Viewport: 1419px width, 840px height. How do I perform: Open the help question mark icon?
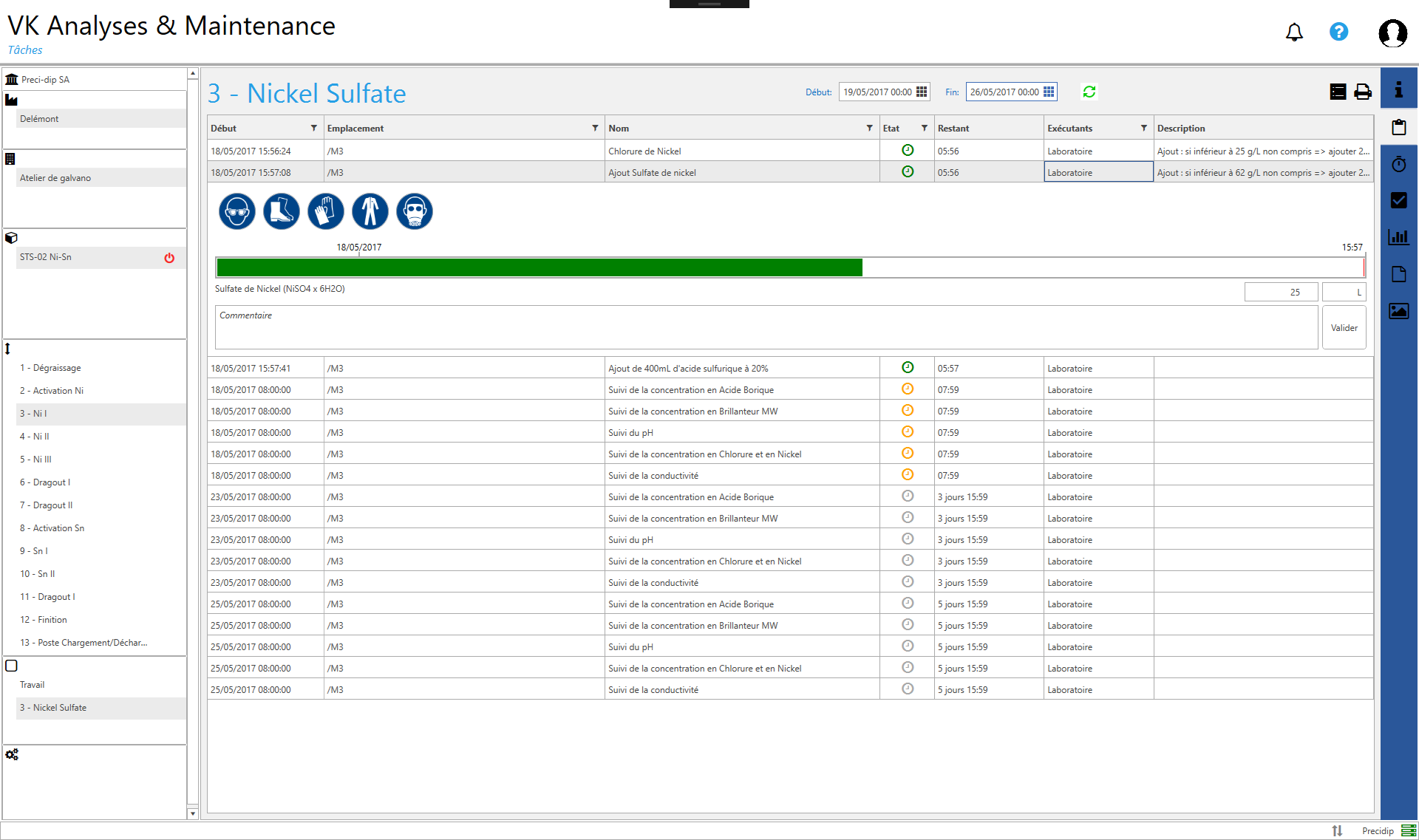click(1338, 32)
